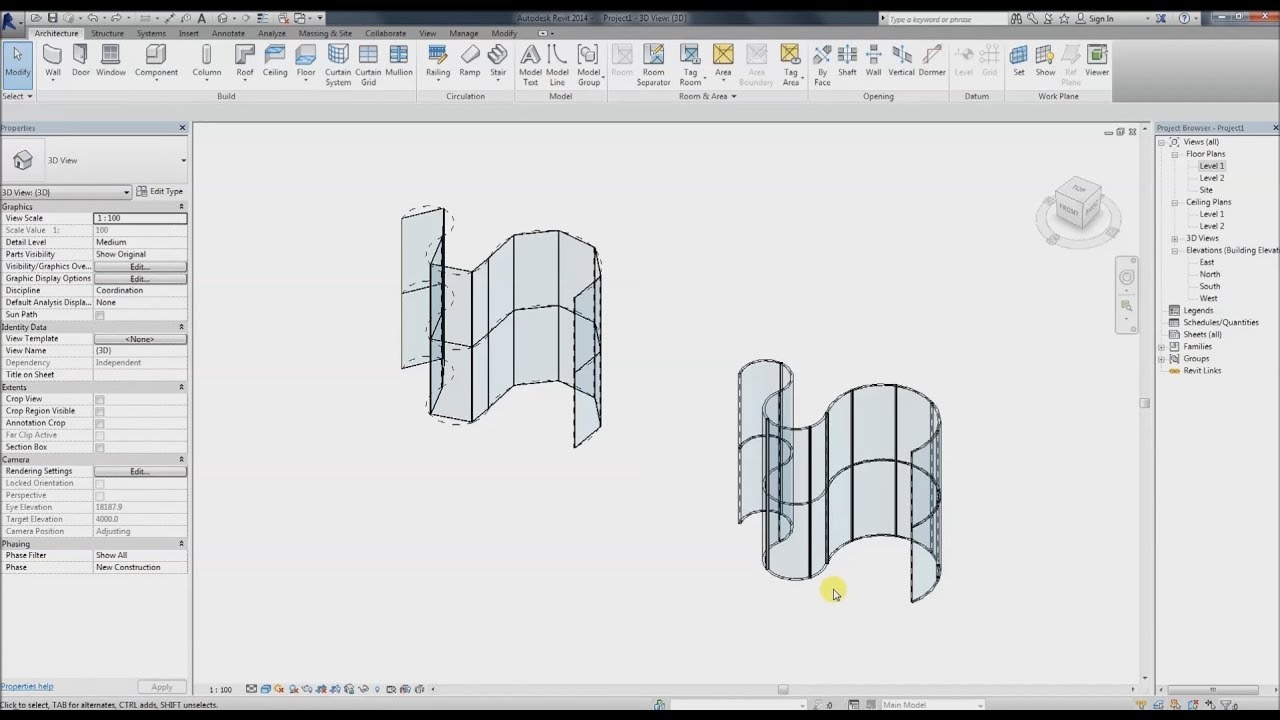Click the search keyword input box
The height and width of the screenshot is (720, 1280).
click(x=945, y=19)
